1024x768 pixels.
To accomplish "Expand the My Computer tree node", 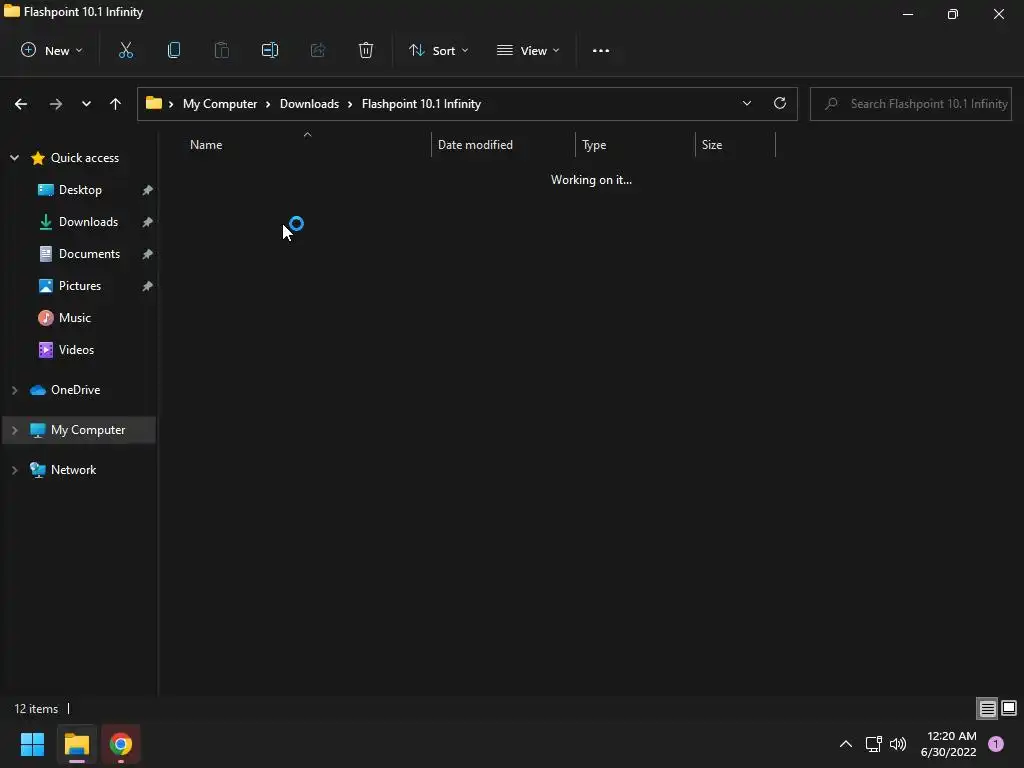I will (14, 430).
